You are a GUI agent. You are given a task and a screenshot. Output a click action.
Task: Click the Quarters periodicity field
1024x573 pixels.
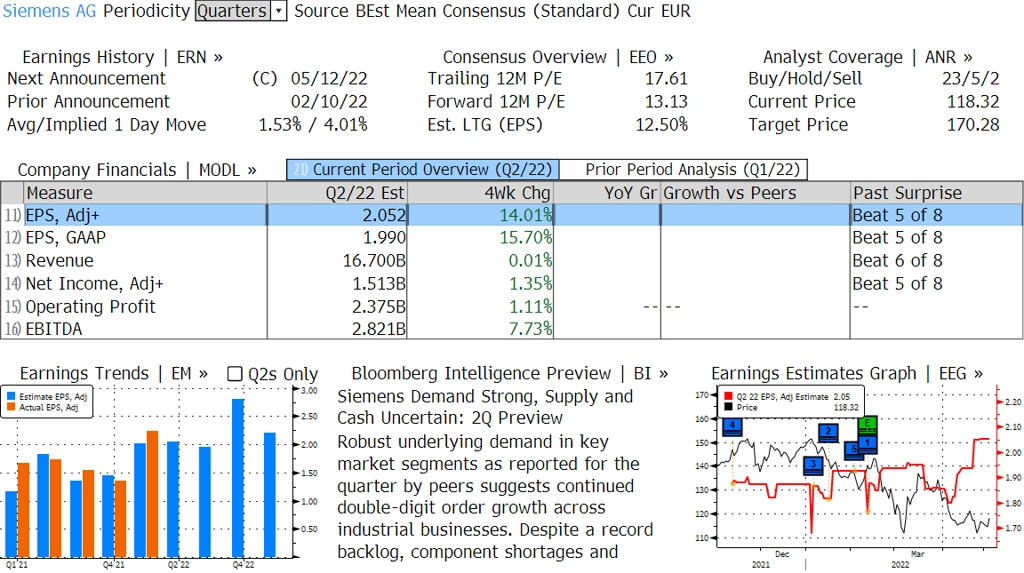coord(233,11)
